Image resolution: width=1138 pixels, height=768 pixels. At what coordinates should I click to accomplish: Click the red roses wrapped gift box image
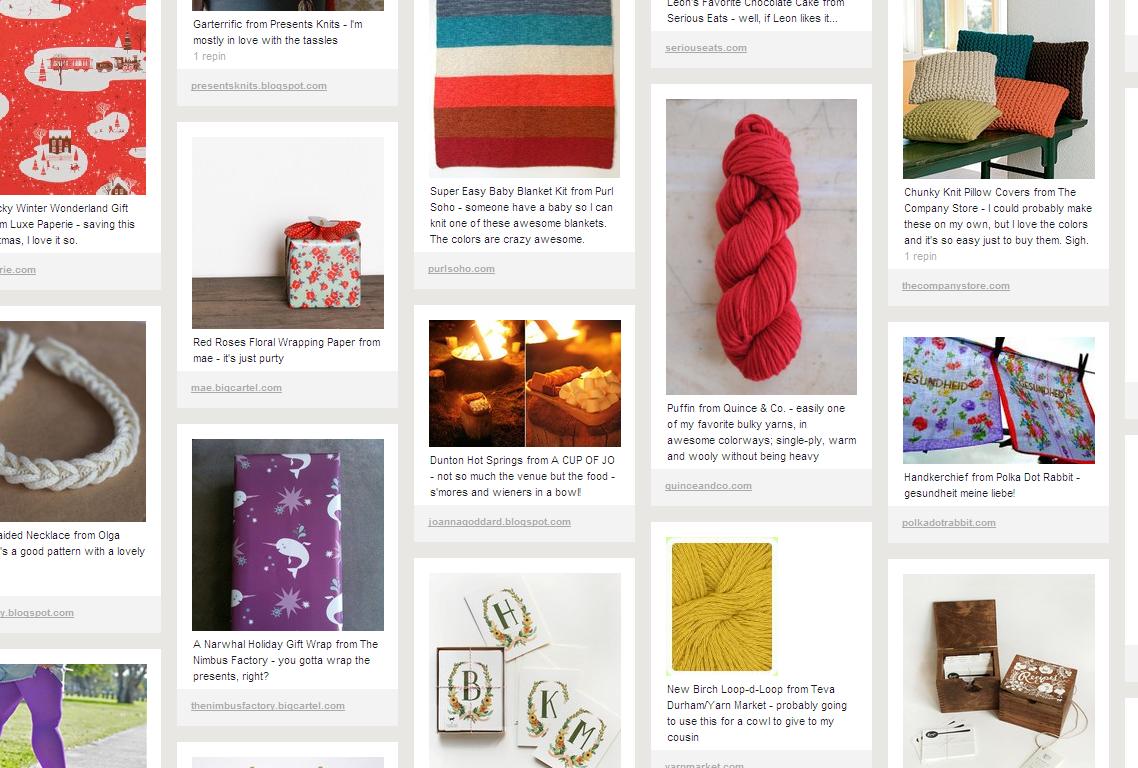pyautogui.click(x=287, y=233)
